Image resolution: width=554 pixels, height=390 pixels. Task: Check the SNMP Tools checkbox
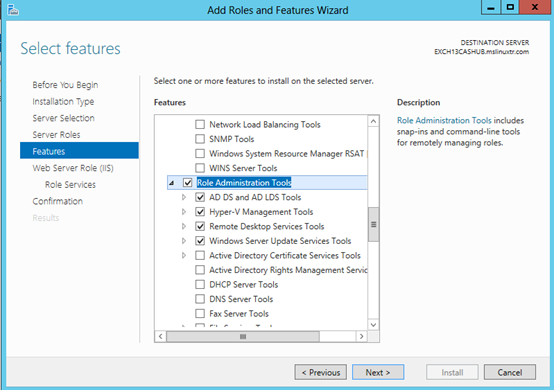point(200,139)
